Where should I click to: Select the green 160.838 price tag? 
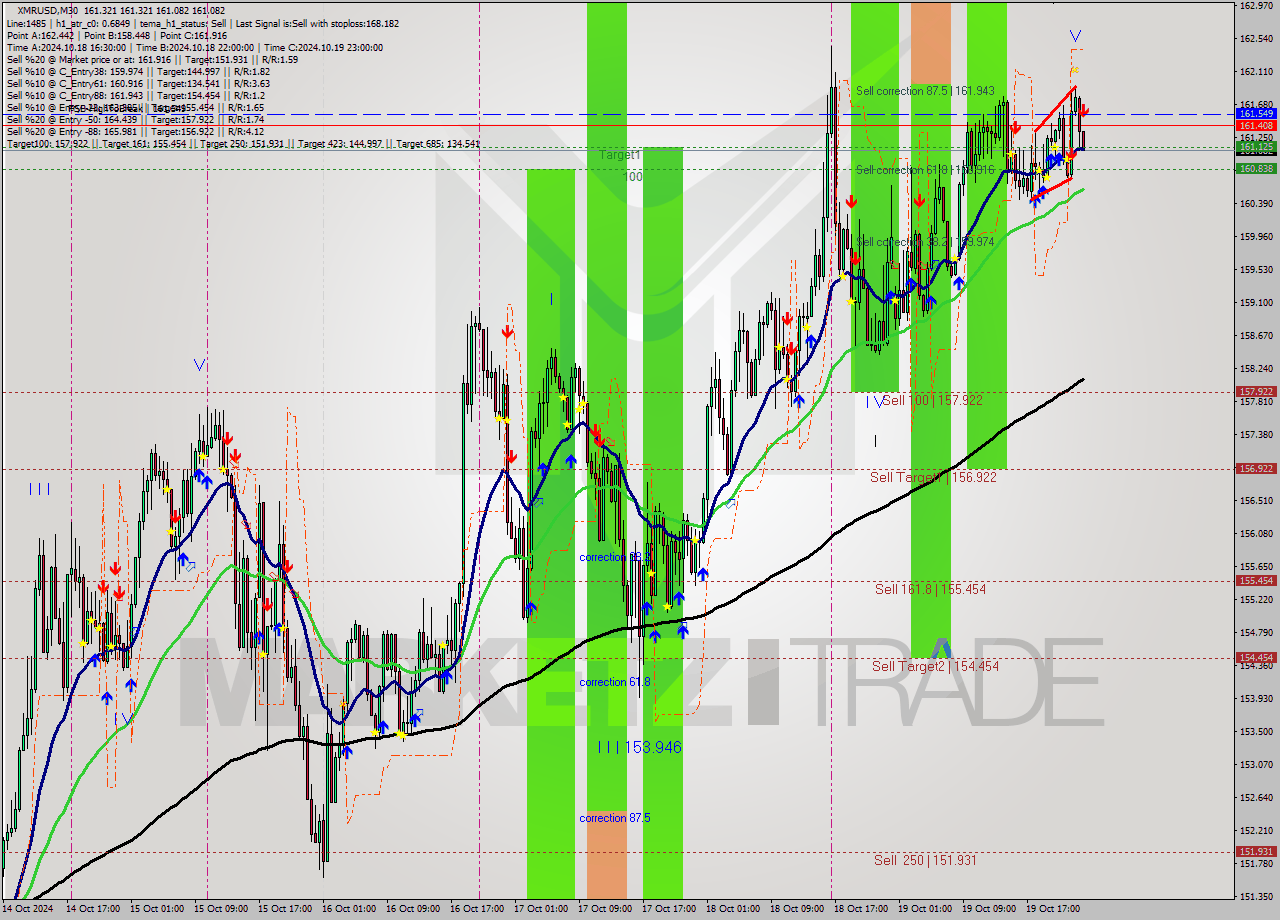tap(1256, 168)
